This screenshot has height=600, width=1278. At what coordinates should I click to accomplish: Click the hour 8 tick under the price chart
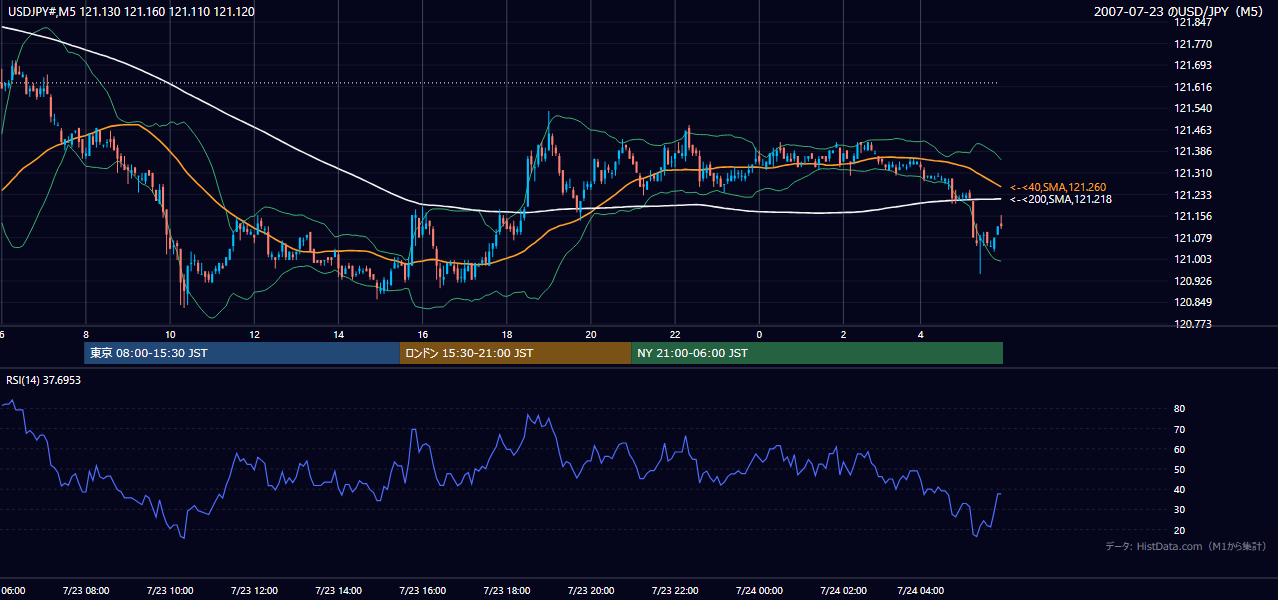pyautogui.click(x=86, y=334)
